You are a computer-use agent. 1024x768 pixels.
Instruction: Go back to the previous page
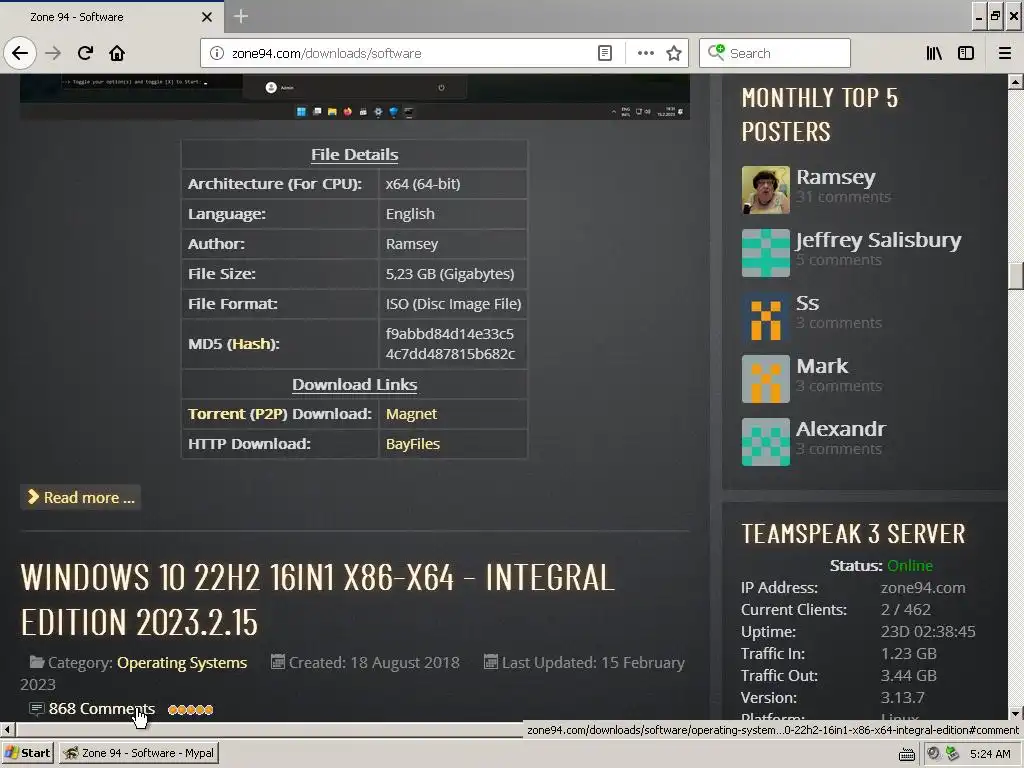click(x=20, y=53)
